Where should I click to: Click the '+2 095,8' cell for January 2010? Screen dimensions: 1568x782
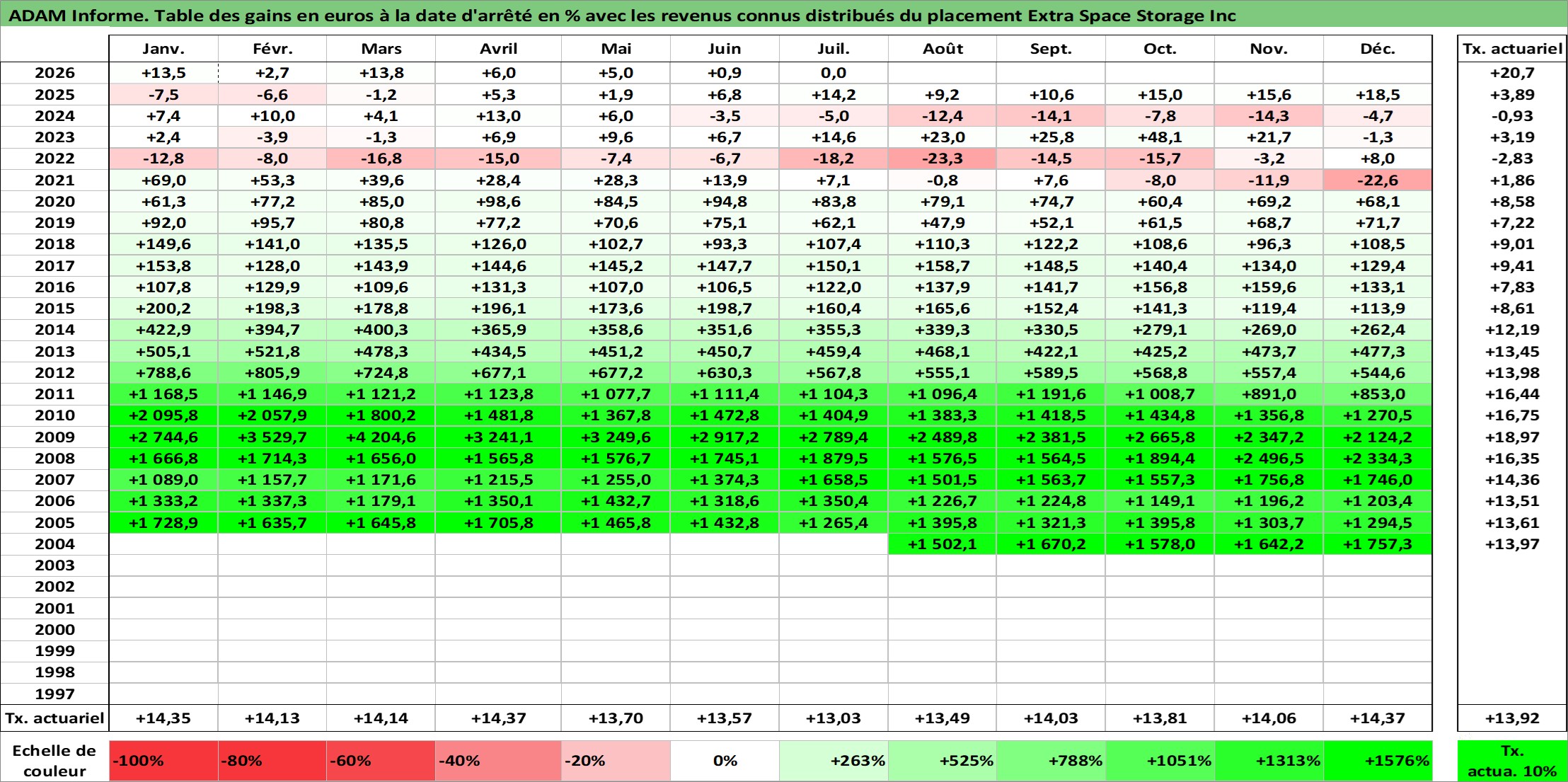click(163, 415)
